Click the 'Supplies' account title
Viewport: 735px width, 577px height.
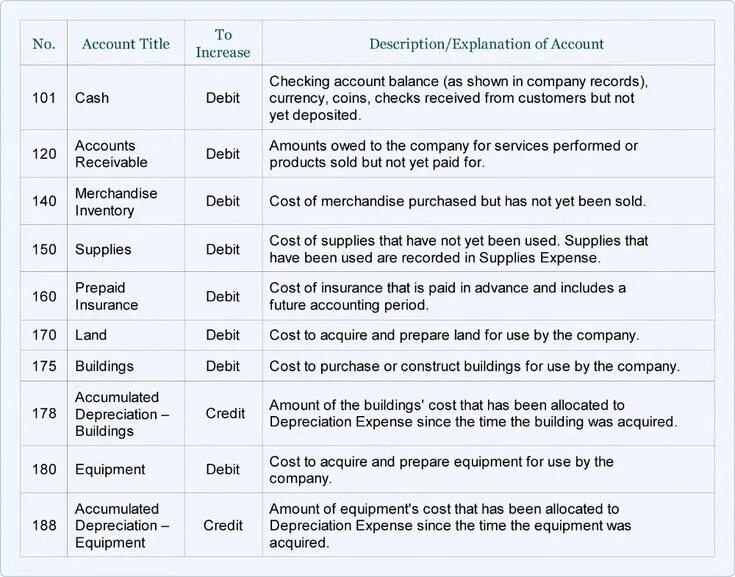click(103, 249)
